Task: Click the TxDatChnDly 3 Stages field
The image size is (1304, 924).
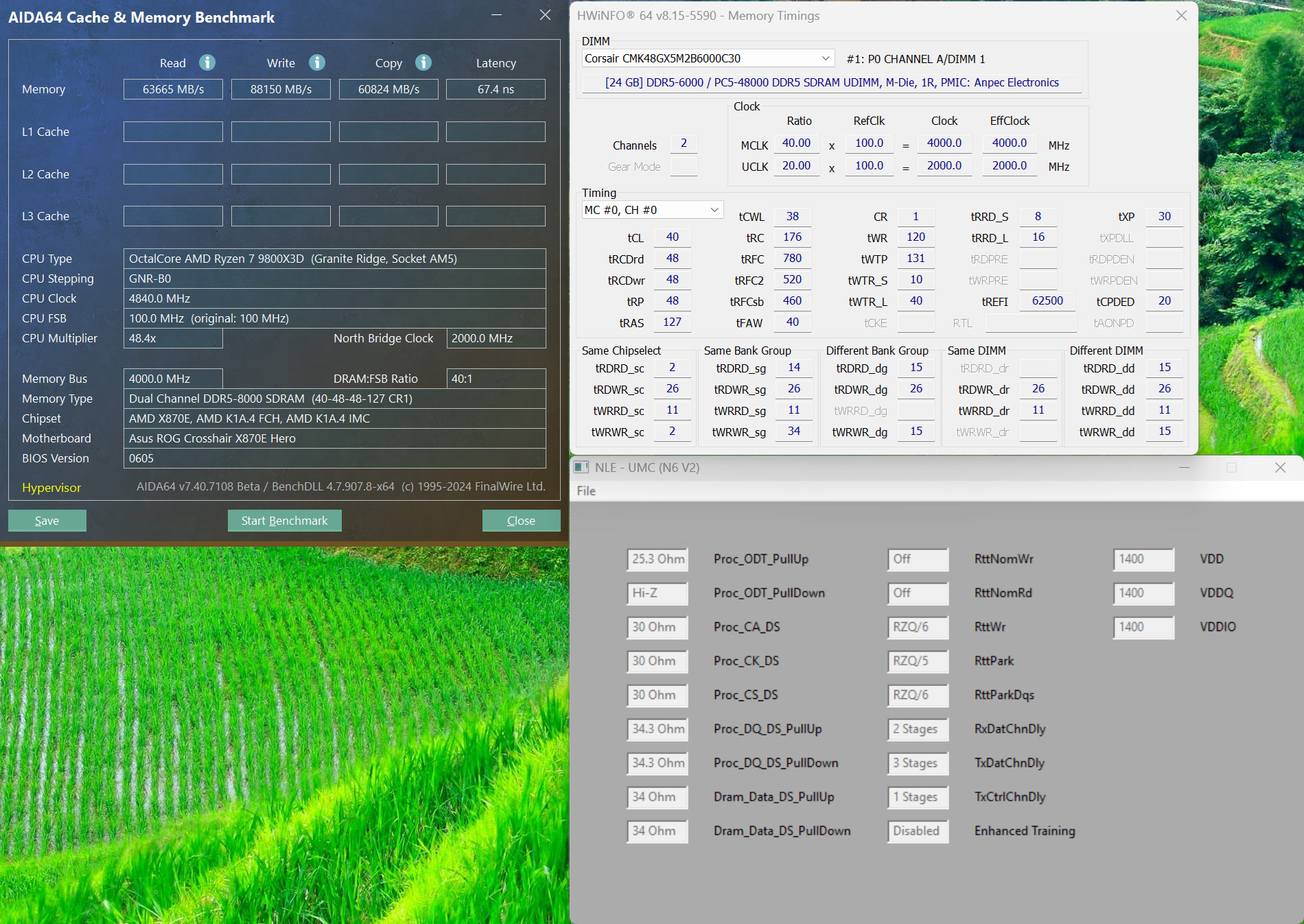Action: [x=918, y=763]
